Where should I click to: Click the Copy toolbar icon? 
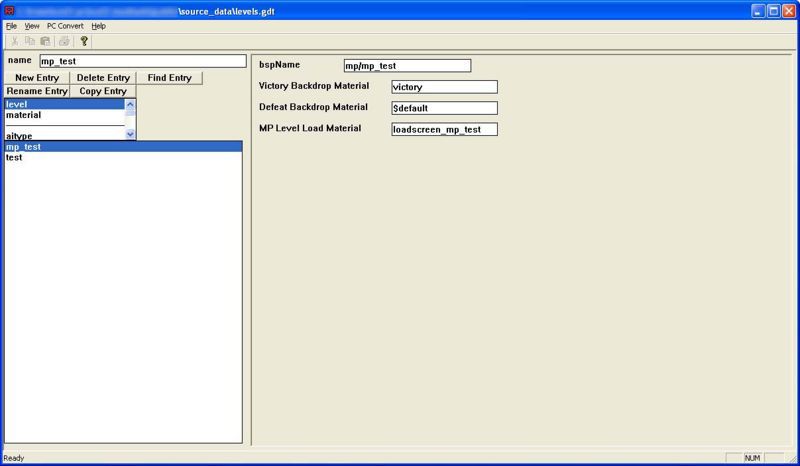pos(30,41)
